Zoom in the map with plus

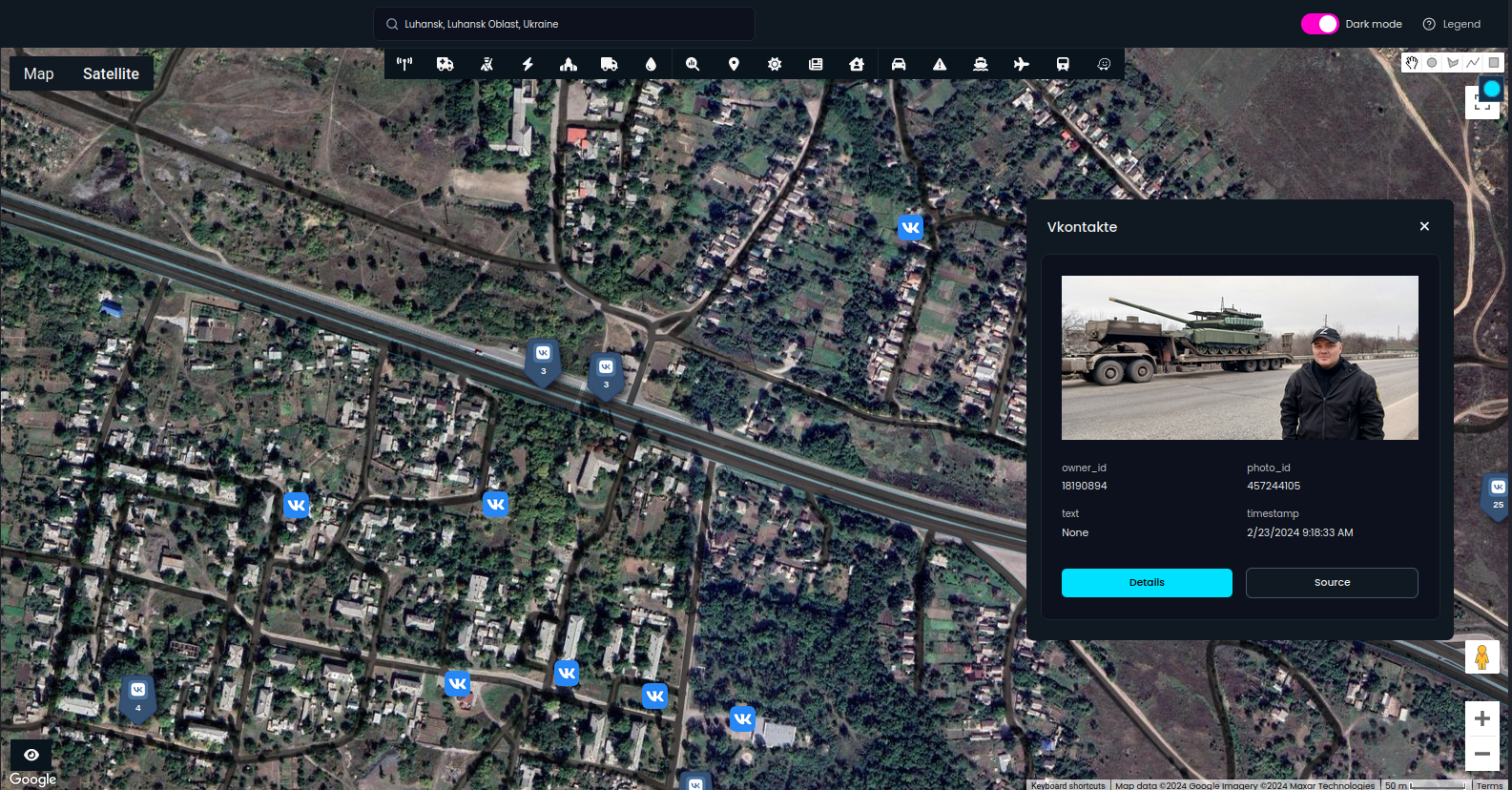point(1482,718)
